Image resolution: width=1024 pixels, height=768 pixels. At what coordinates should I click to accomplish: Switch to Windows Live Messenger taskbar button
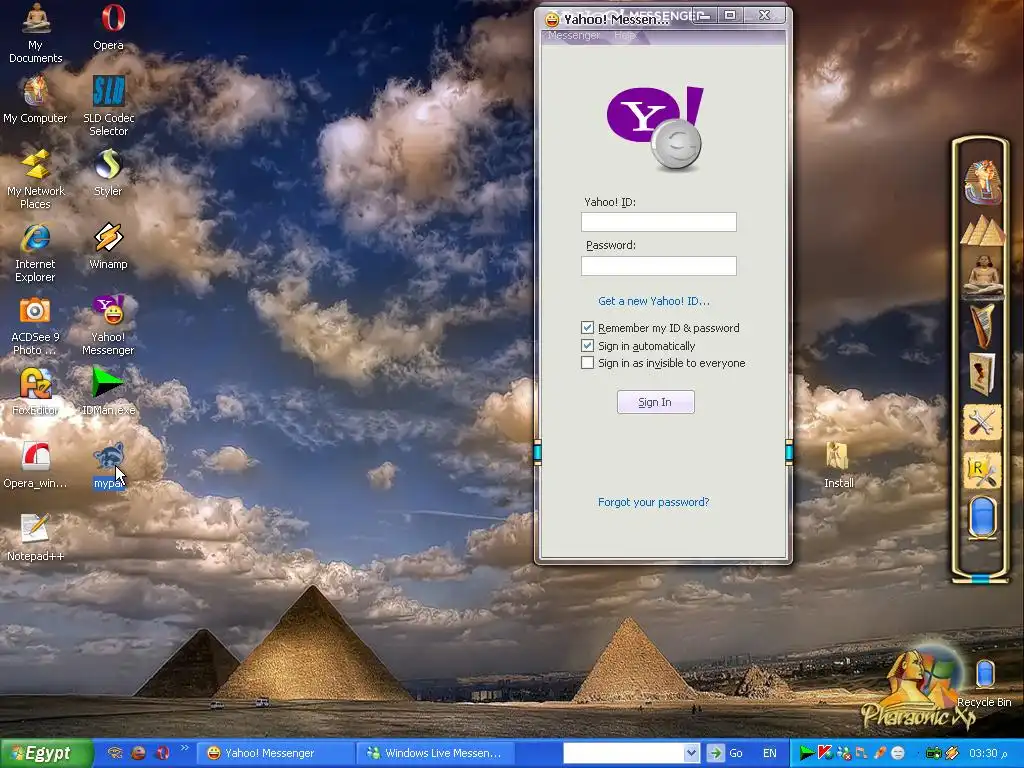pyautogui.click(x=436, y=753)
